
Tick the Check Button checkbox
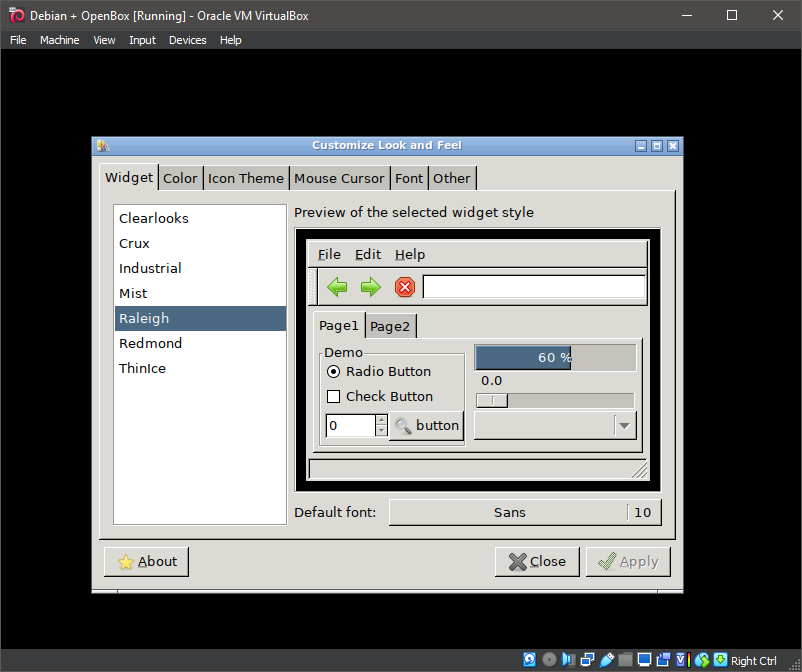333,396
